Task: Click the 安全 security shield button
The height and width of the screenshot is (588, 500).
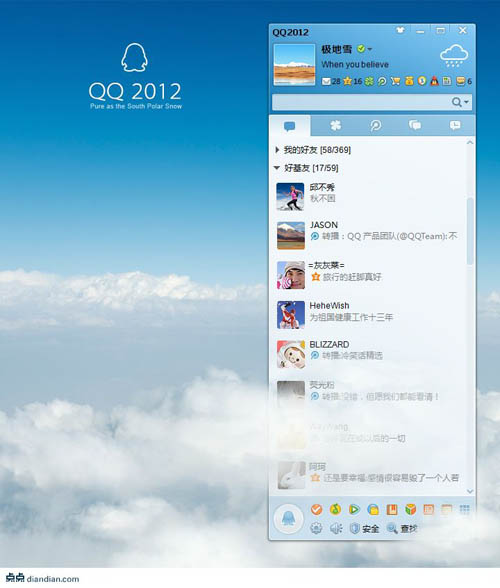Action: [x=365, y=528]
